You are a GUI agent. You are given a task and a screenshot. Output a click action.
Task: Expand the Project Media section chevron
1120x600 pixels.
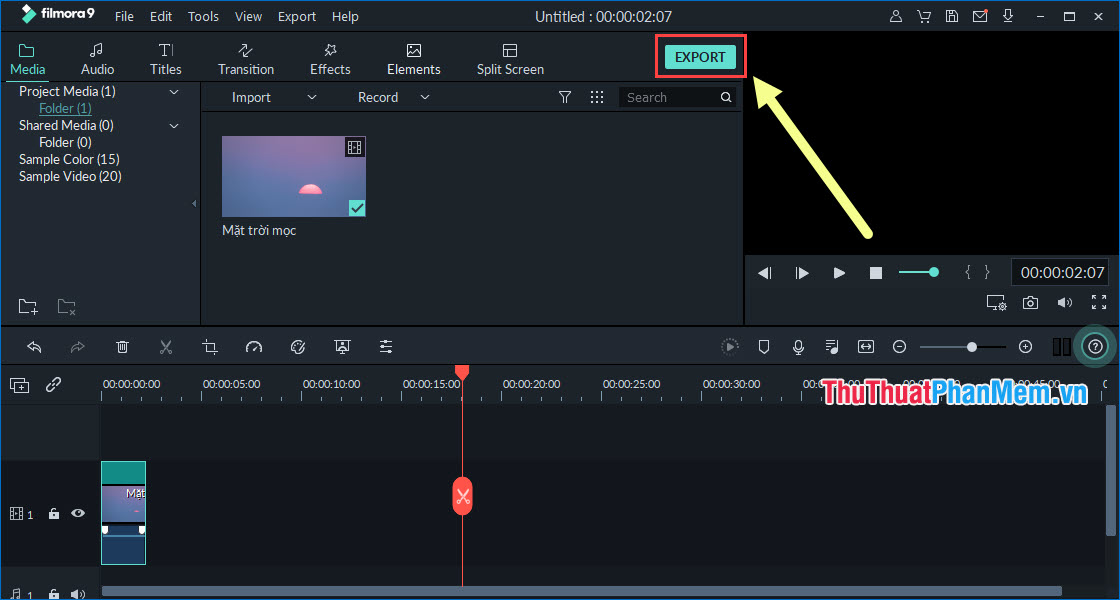(x=173, y=91)
